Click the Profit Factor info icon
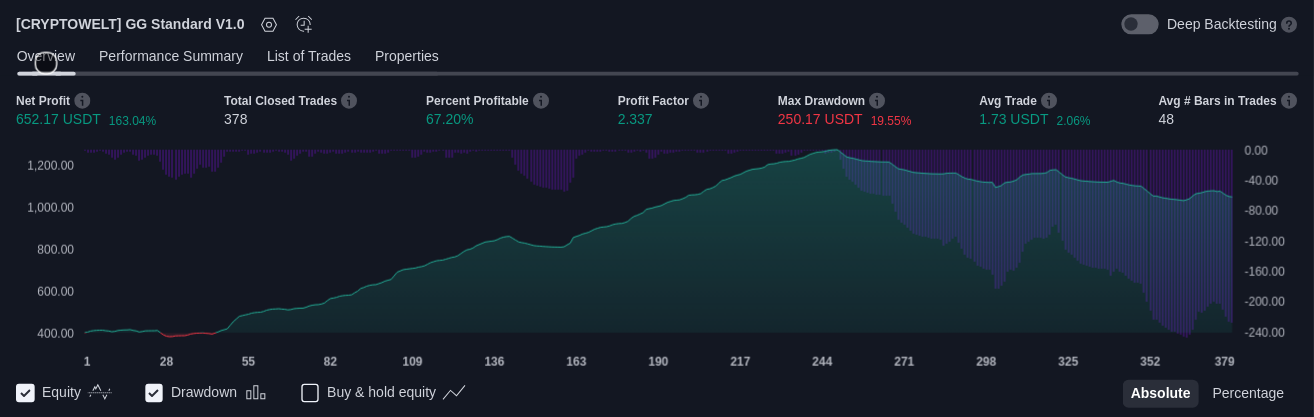 tap(701, 101)
